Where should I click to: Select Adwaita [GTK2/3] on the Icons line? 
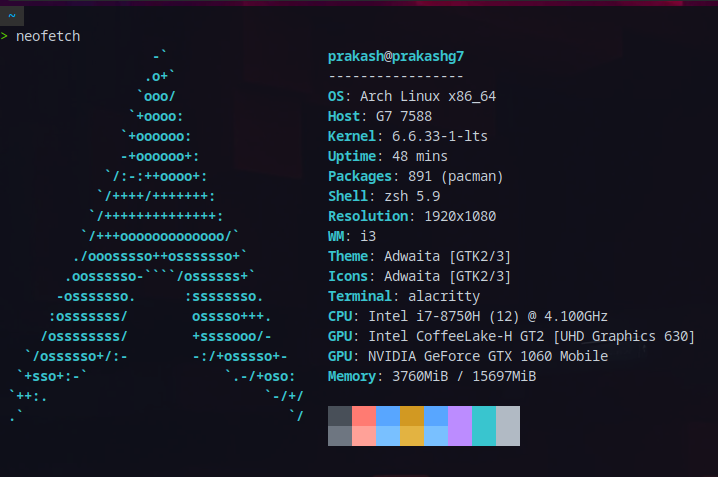point(447,276)
